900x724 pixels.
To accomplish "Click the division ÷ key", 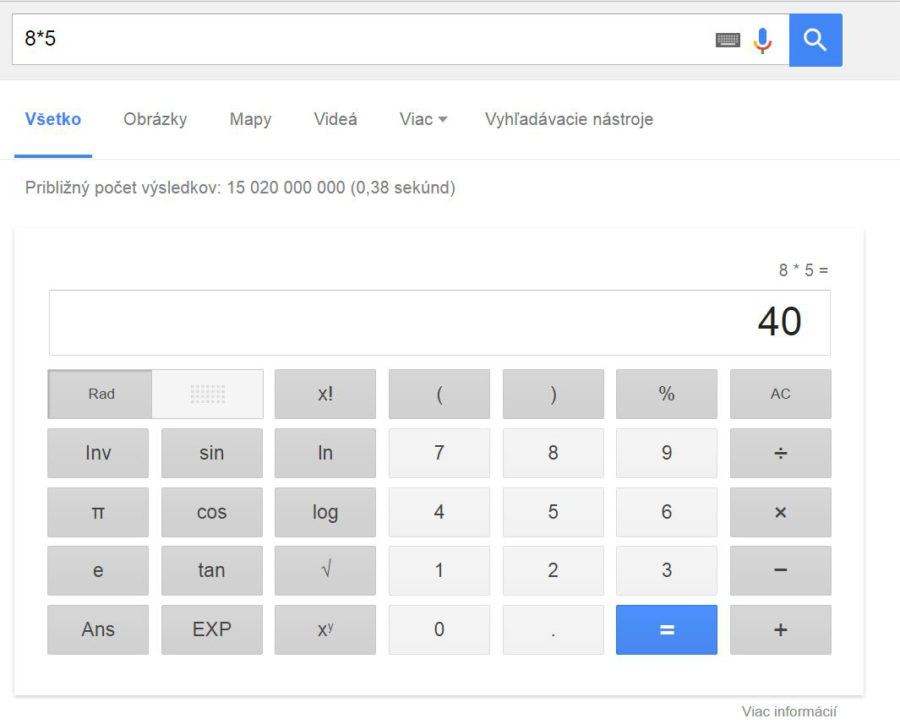I will (781, 453).
